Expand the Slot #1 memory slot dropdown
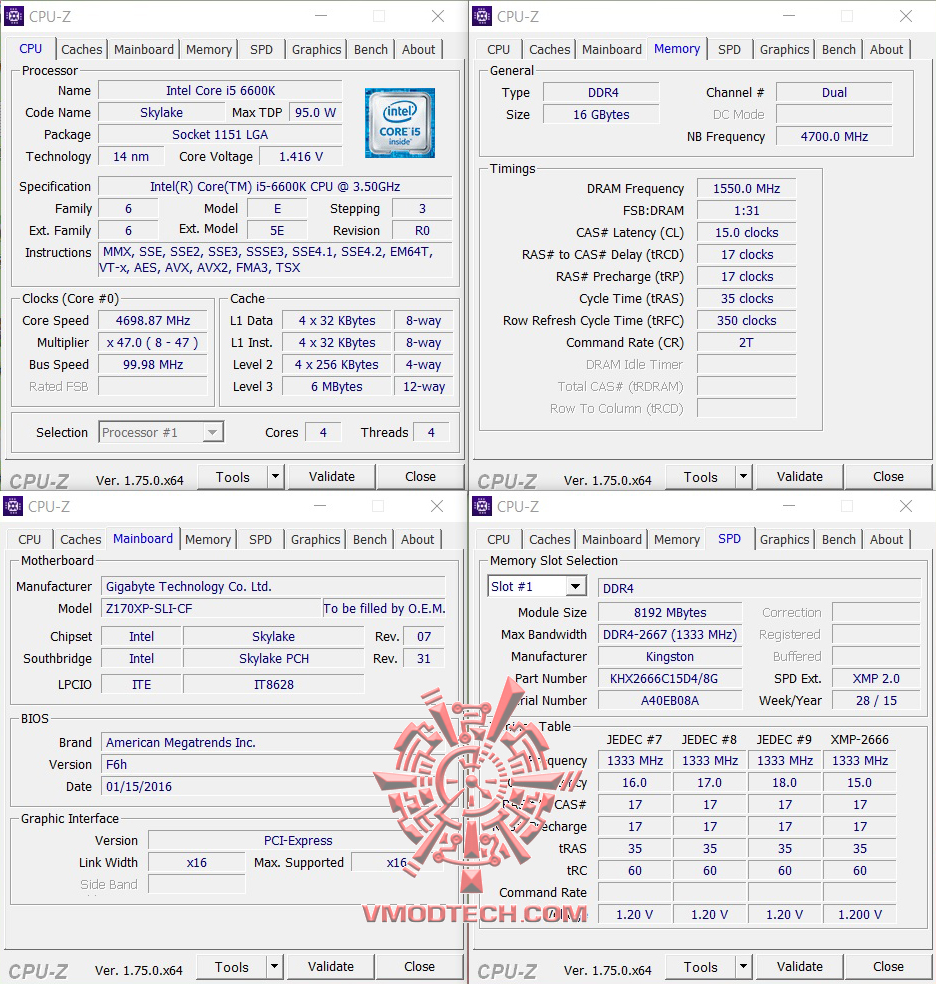The width and height of the screenshot is (936, 984). (x=575, y=587)
